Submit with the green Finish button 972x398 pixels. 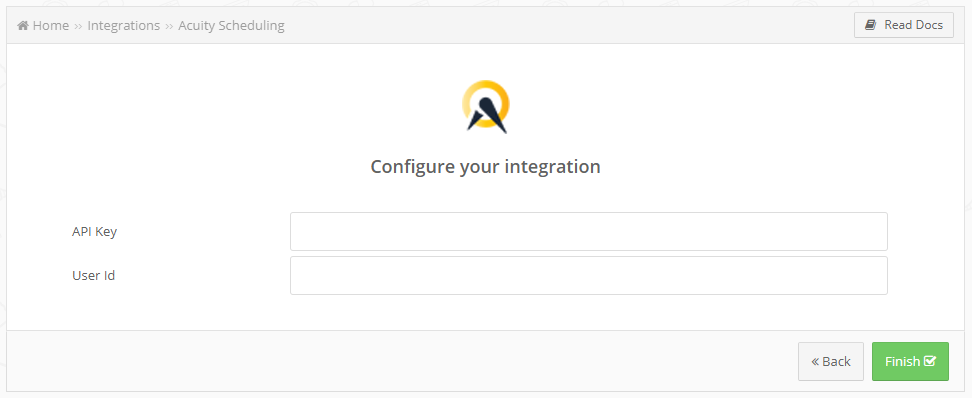pos(910,361)
